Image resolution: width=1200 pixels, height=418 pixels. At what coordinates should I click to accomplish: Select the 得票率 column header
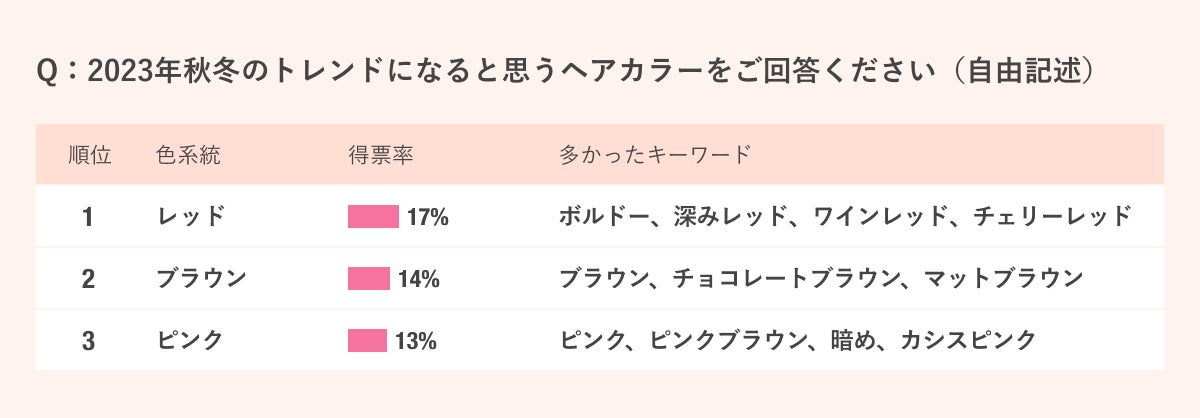(x=381, y=155)
